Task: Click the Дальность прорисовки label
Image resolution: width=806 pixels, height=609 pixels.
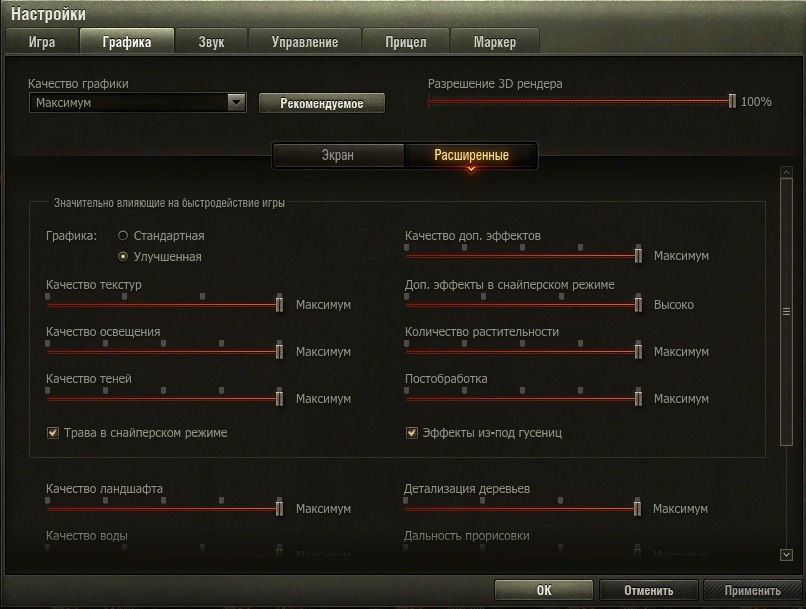Action: pyautogui.click(x=467, y=536)
